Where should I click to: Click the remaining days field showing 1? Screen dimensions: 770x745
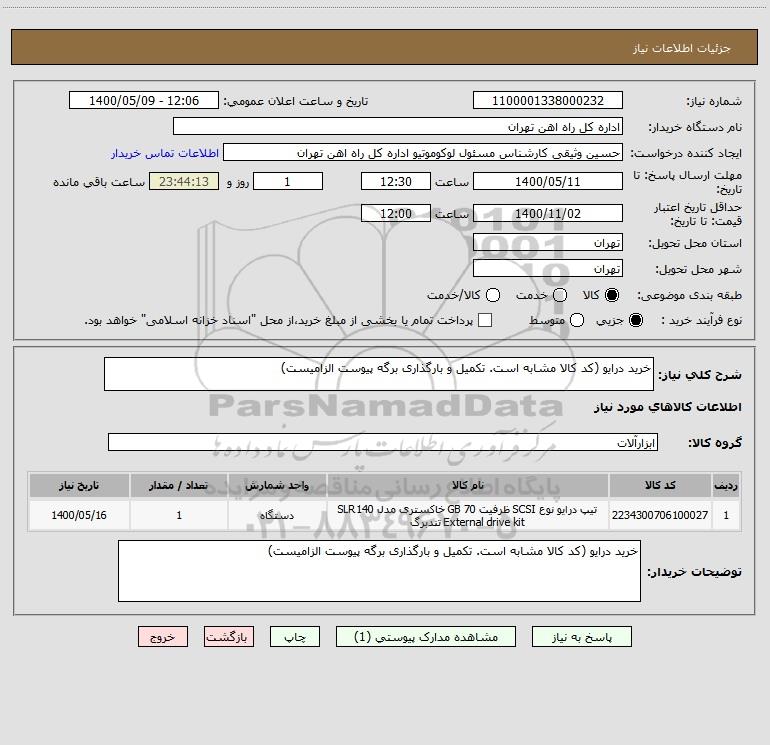[288, 181]
